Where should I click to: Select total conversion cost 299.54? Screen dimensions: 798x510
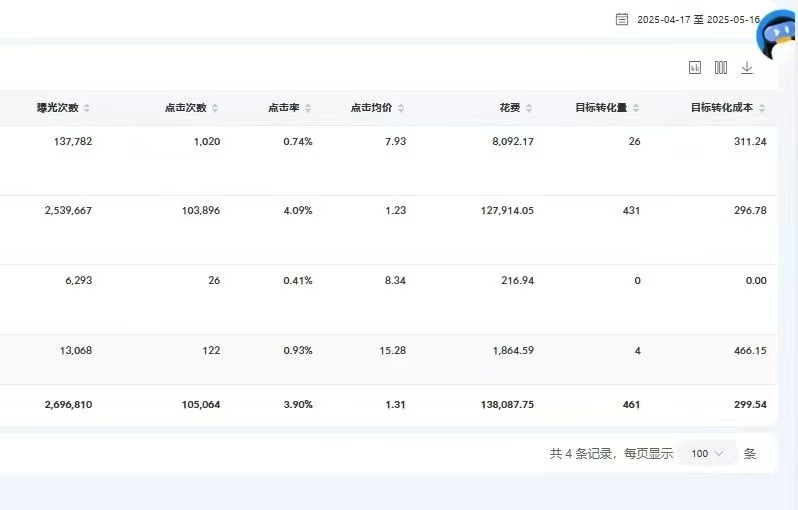click(750, 405)
